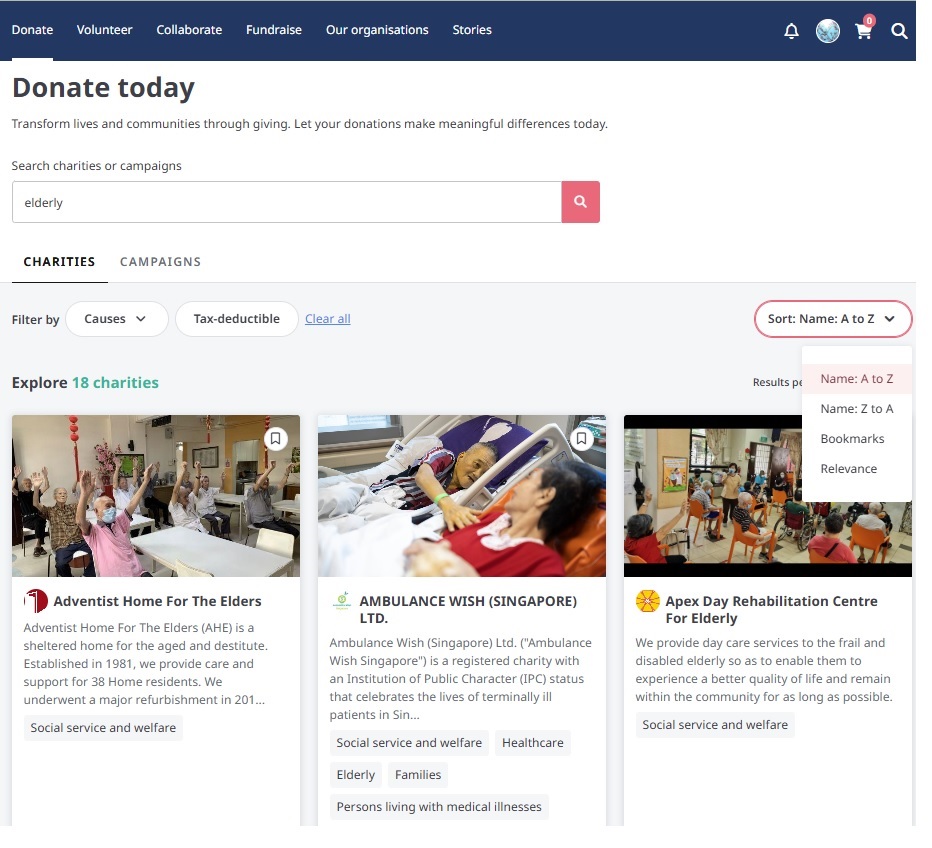Click the 18 charities count text
The height and width of the screenshot is (848, 932).
tap(115, 382)
